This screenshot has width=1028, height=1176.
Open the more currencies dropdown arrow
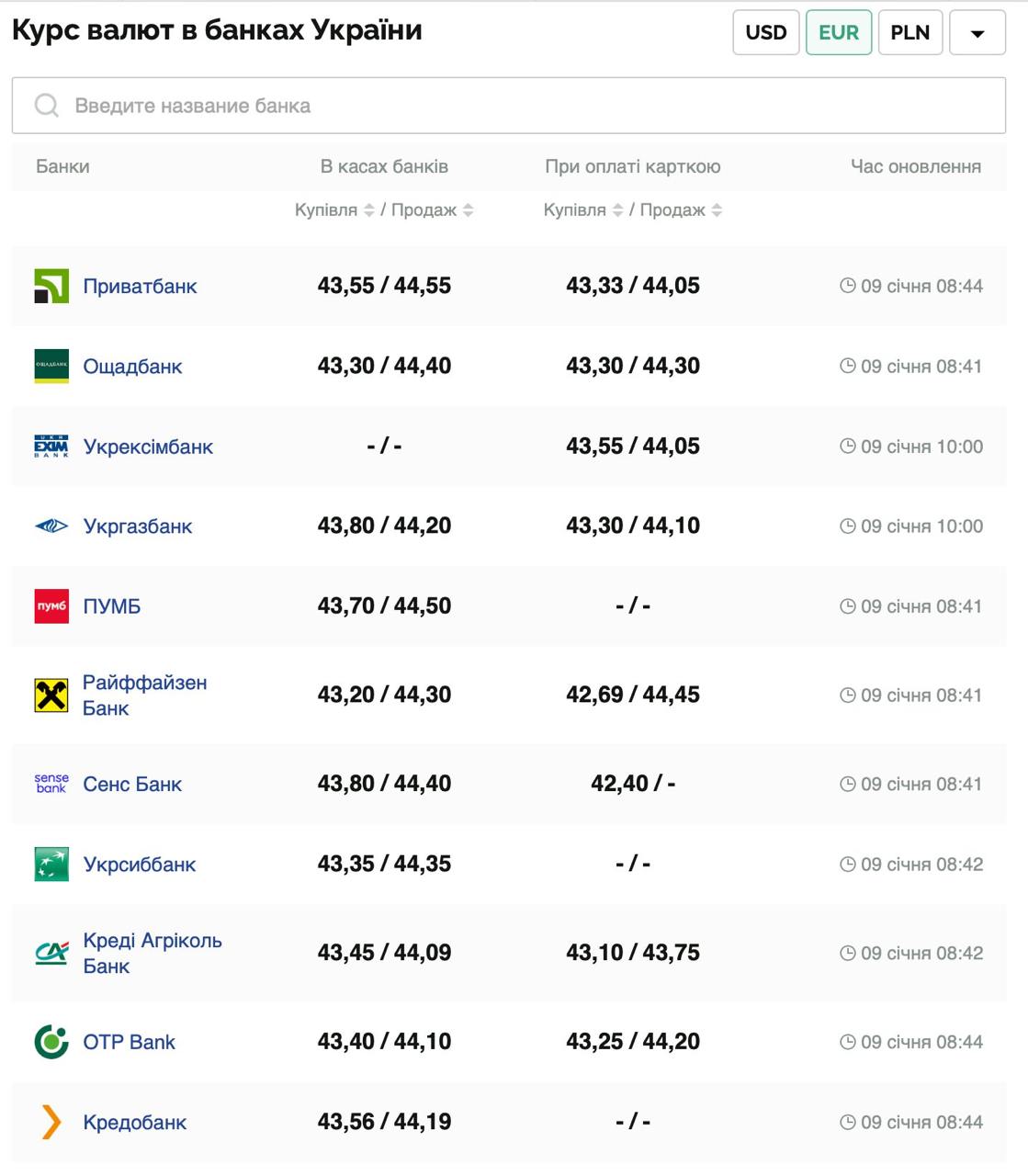coord(977,33)
